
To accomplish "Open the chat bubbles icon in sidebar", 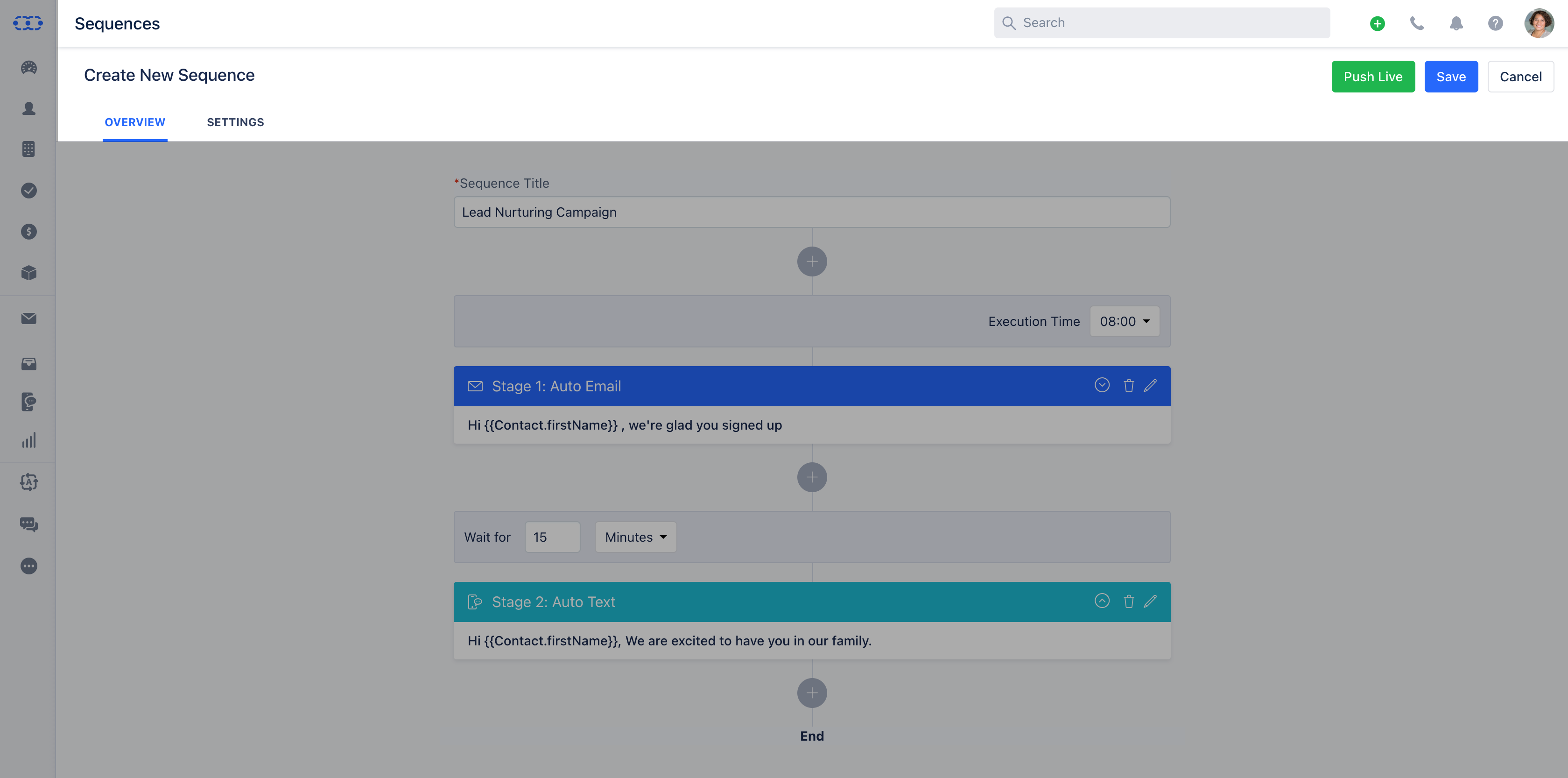I will coord(28,524).
